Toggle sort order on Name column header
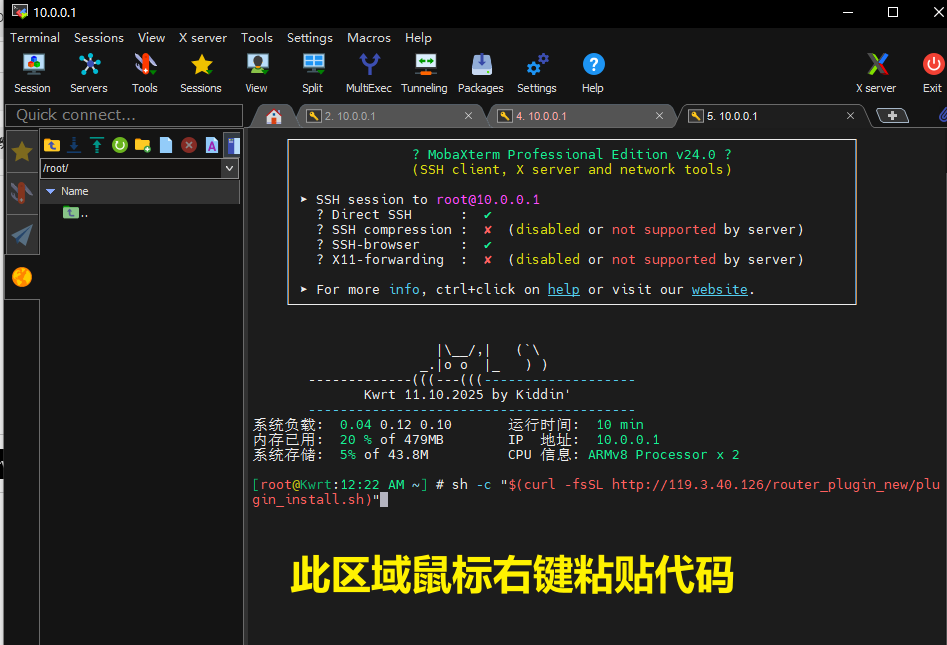The image size is (947, 645). coord(75,191)
